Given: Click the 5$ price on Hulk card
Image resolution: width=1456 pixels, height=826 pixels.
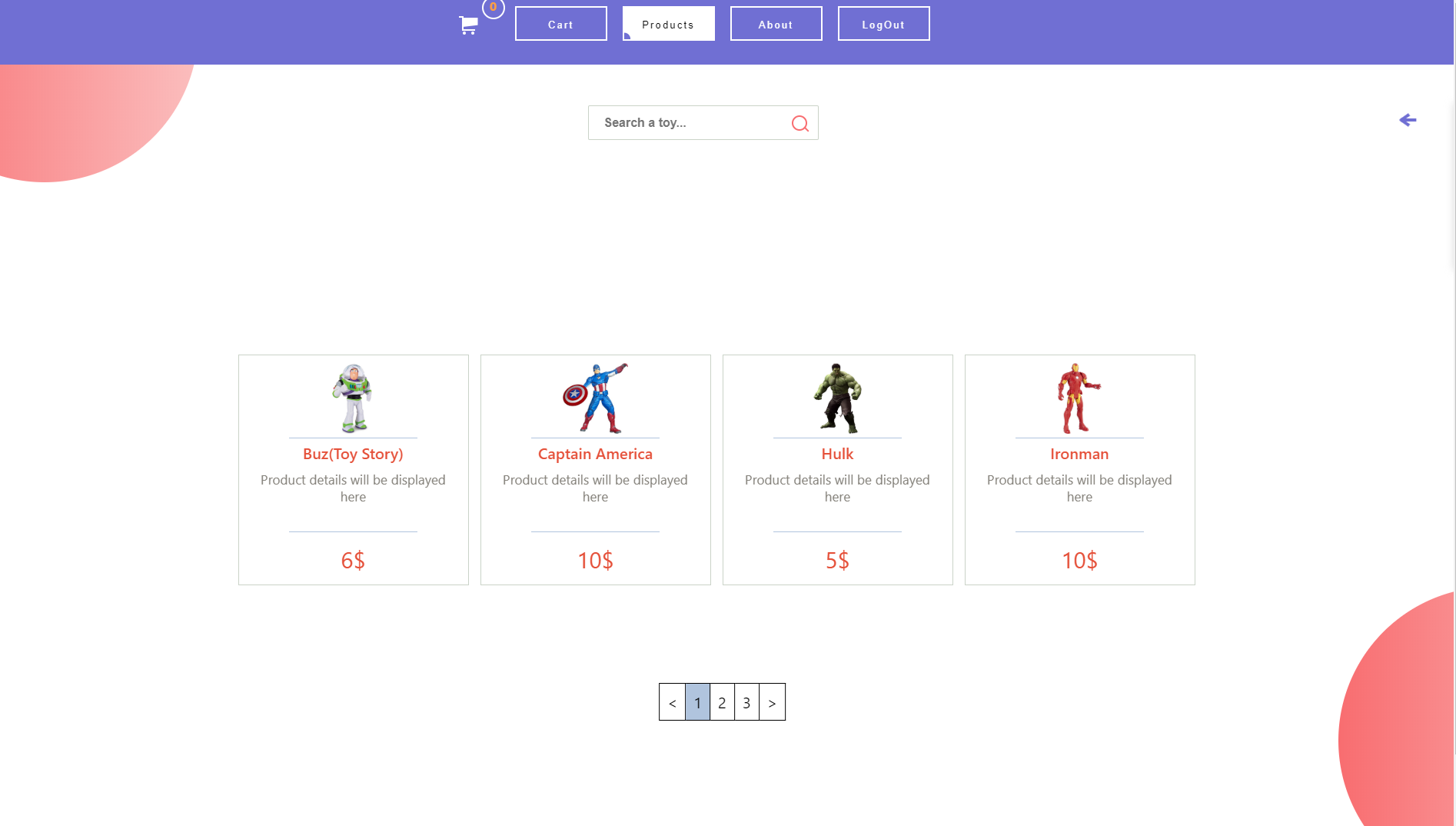Looking at the screenshot, I should pos(837,561).
